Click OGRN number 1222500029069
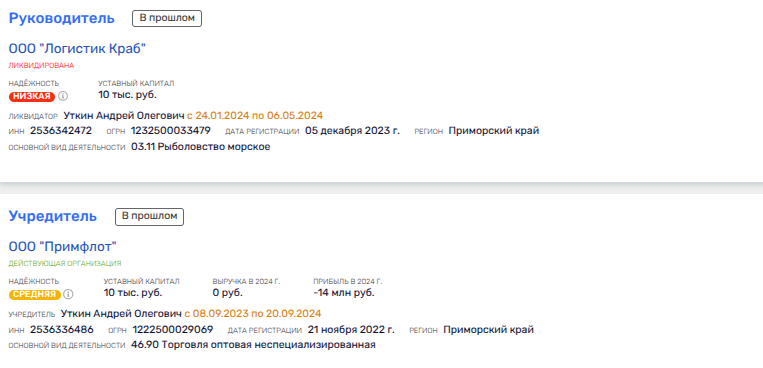The width and height of the screenshot is (763, 368). tap(173, 330)
